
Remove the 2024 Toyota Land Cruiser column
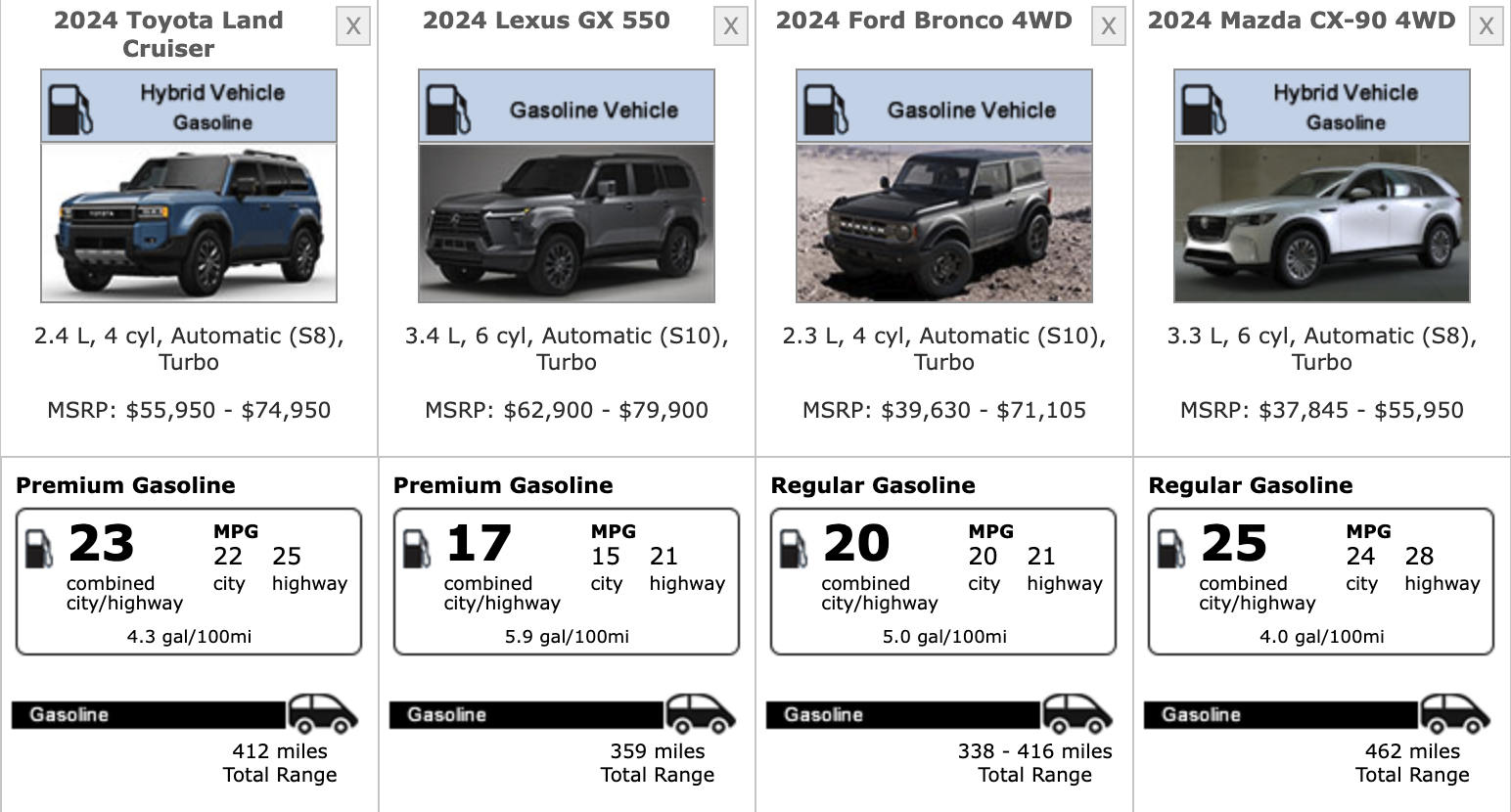pos(353,26)
